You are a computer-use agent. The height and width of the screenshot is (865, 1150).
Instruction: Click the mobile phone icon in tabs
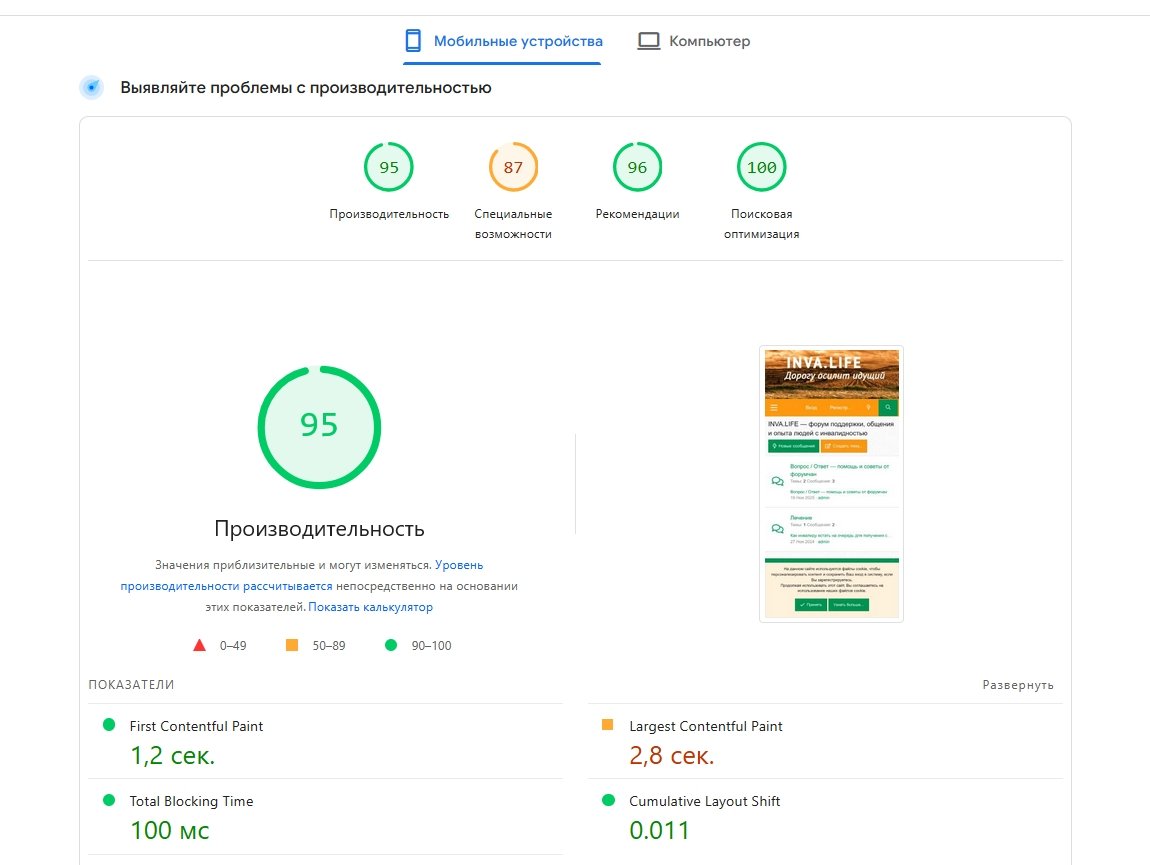pos(412,41)
